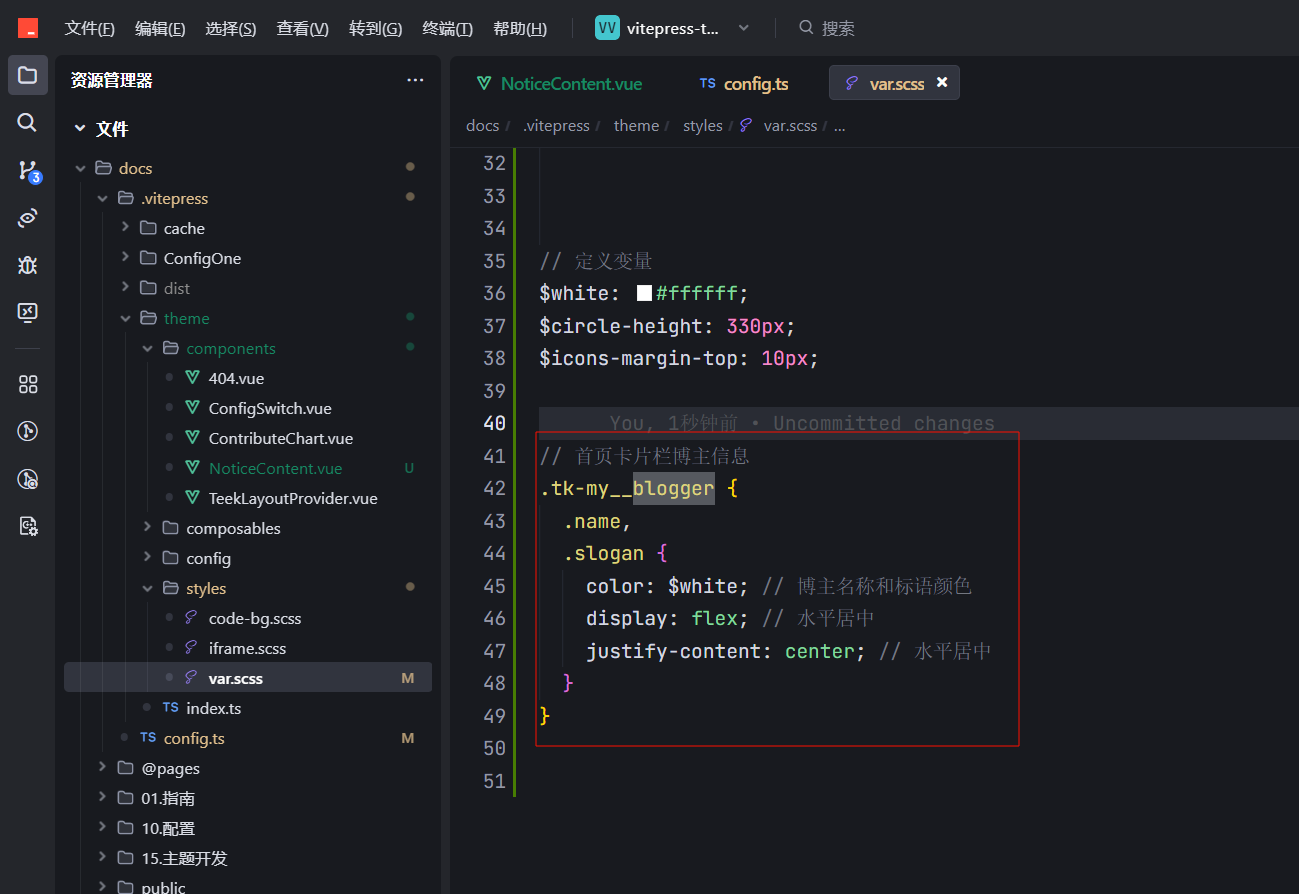Click the var.scss breadcrumb segment

(x=790, y=126)
